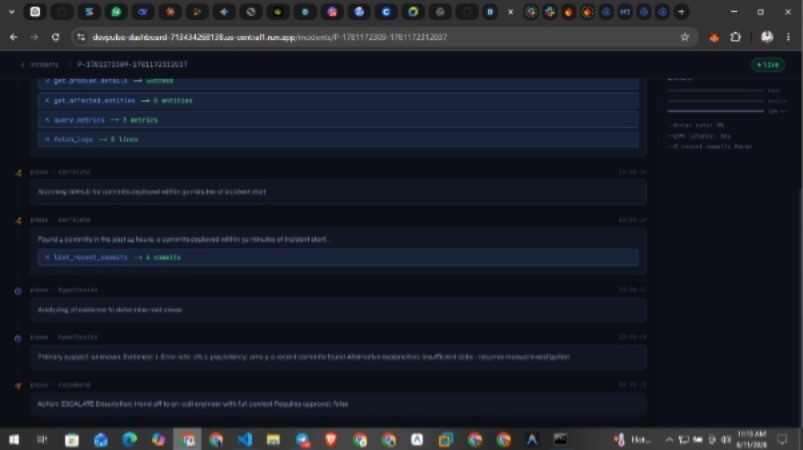Click the address bar URL
This screenshot has height=450, width=803.
pos(269,37)
